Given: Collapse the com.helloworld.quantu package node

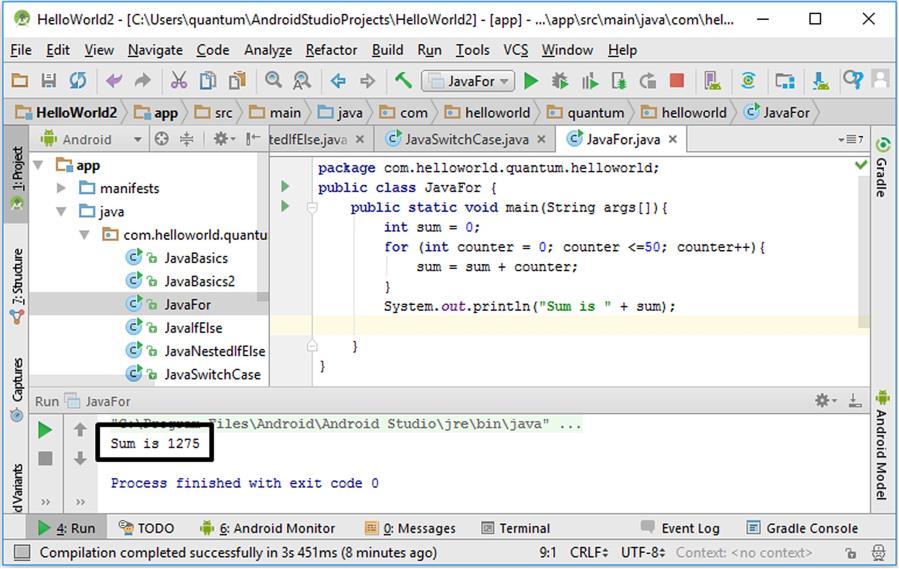Looking at the screenshot, I should [84, 235].
